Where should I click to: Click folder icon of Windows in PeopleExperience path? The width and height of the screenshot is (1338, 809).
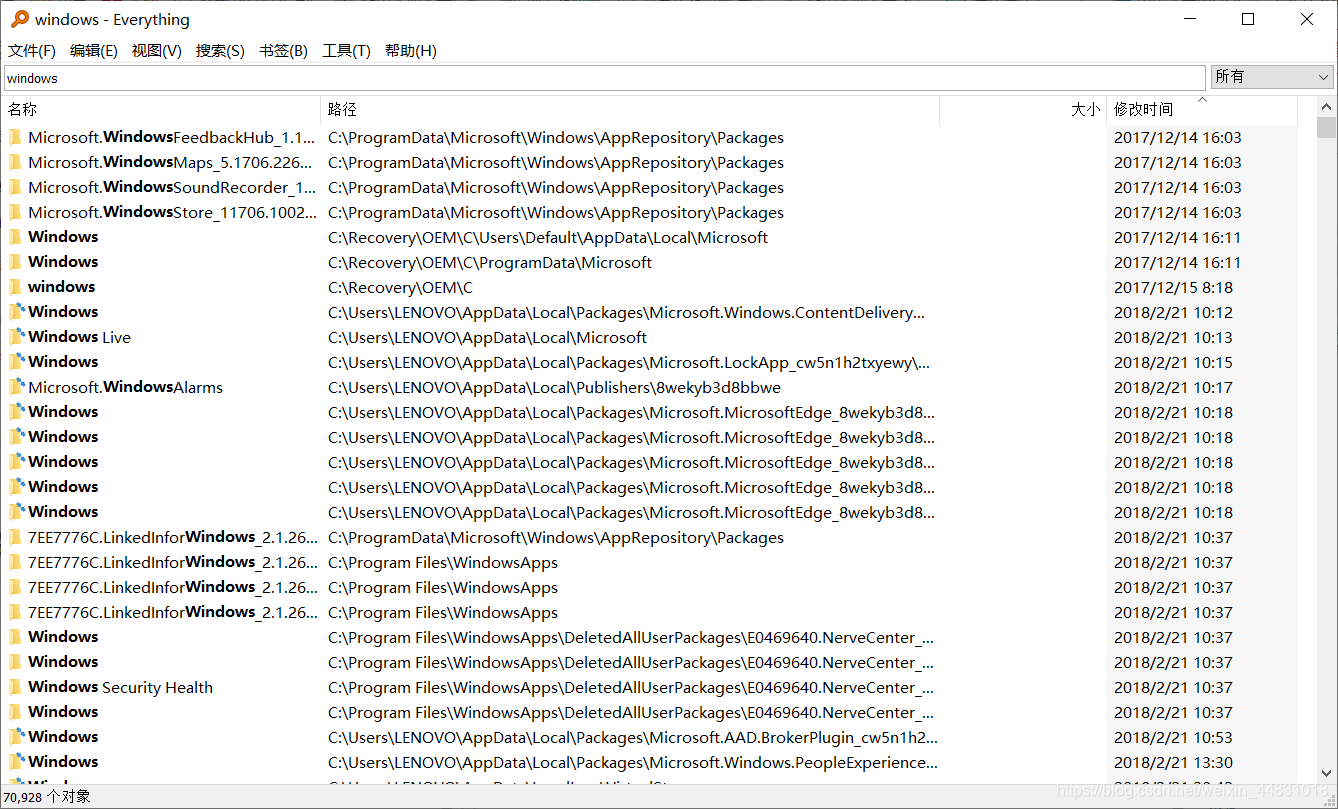tap(16, 762)
